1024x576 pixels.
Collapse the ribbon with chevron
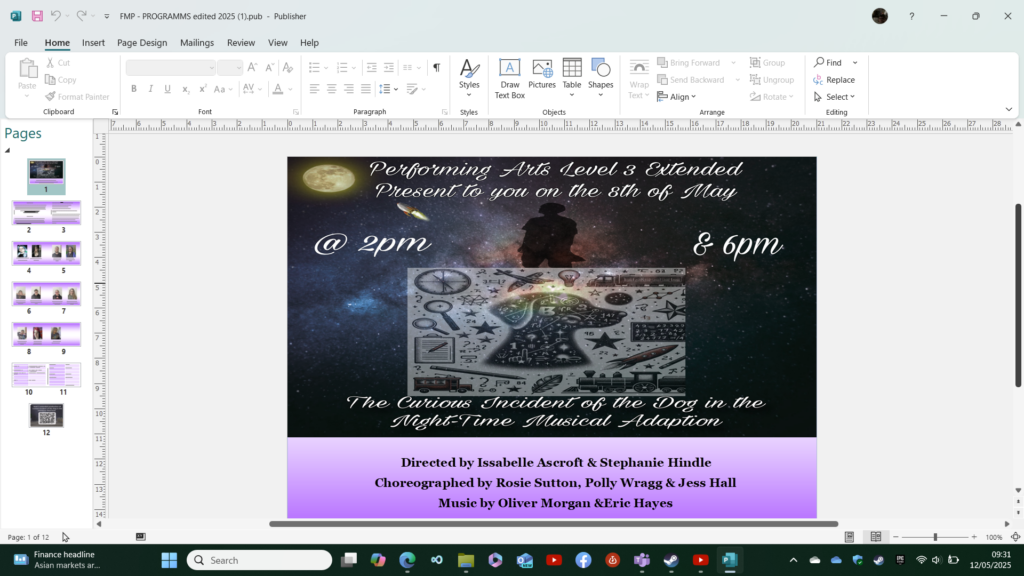pos(1009,110)
